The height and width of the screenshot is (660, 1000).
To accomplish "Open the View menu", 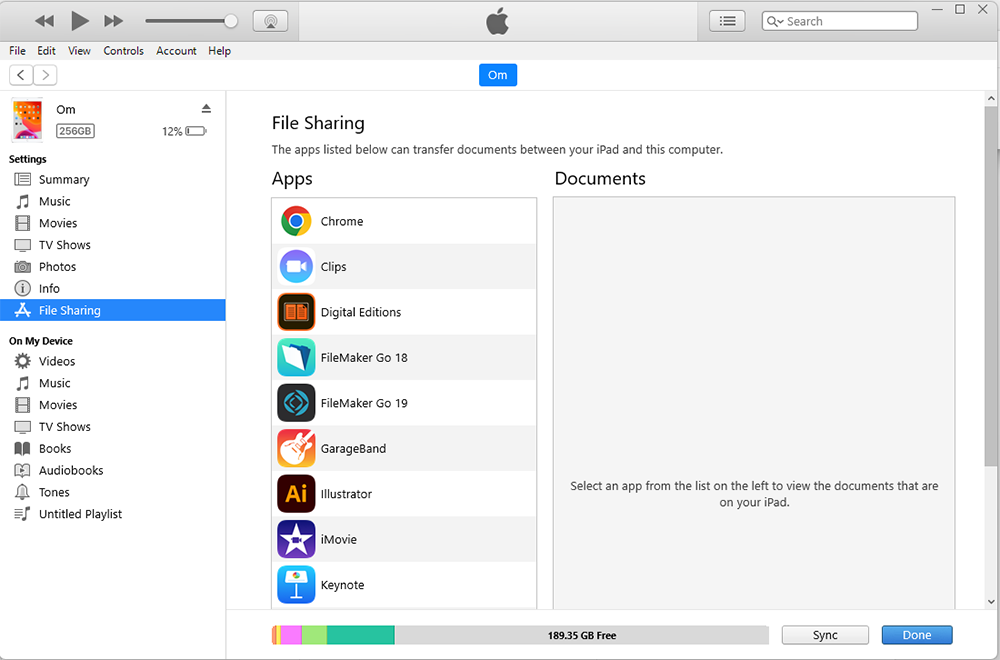I will coord(79,50).
